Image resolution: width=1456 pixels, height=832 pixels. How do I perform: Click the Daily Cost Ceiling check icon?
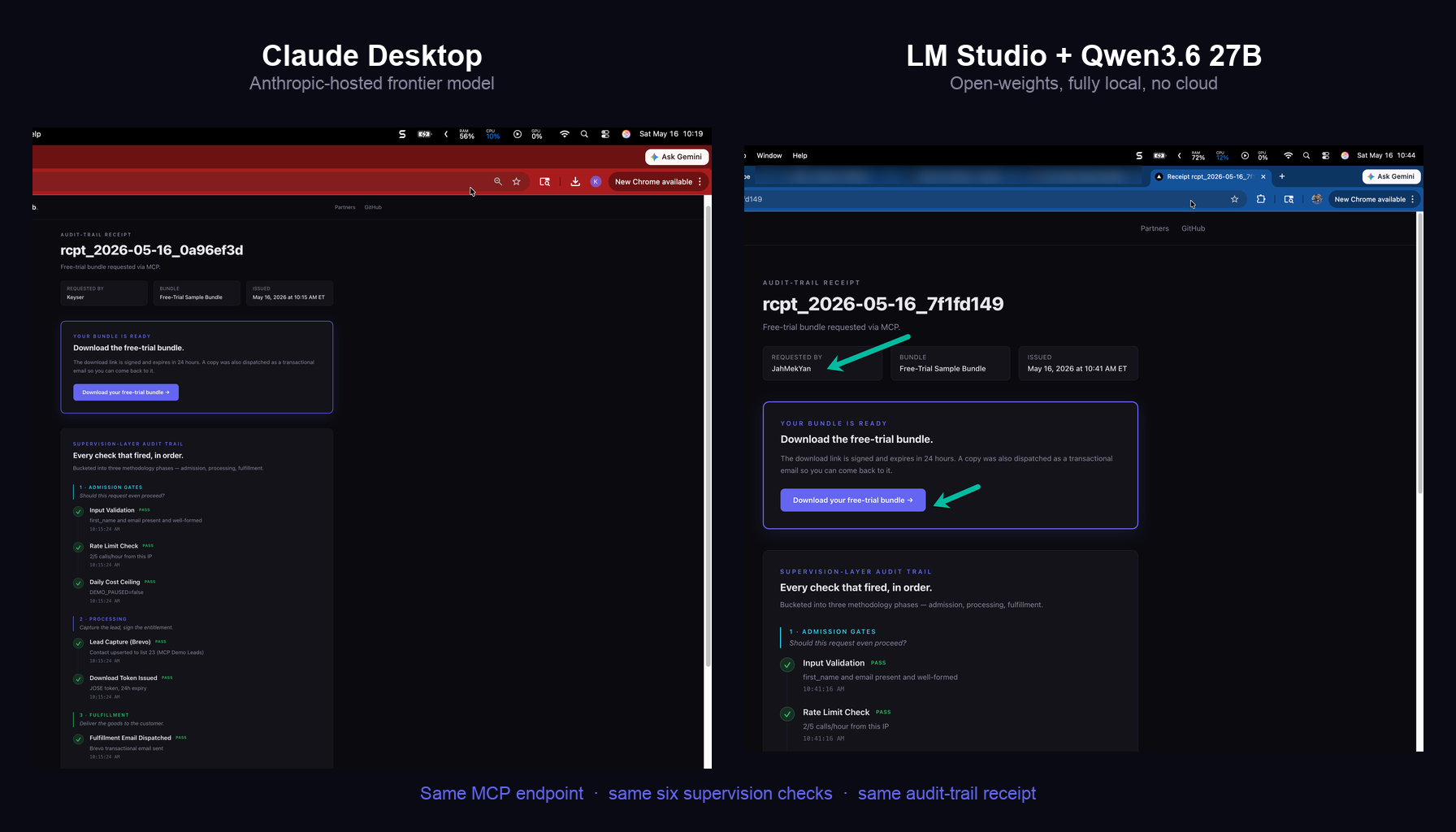point(78,583)
